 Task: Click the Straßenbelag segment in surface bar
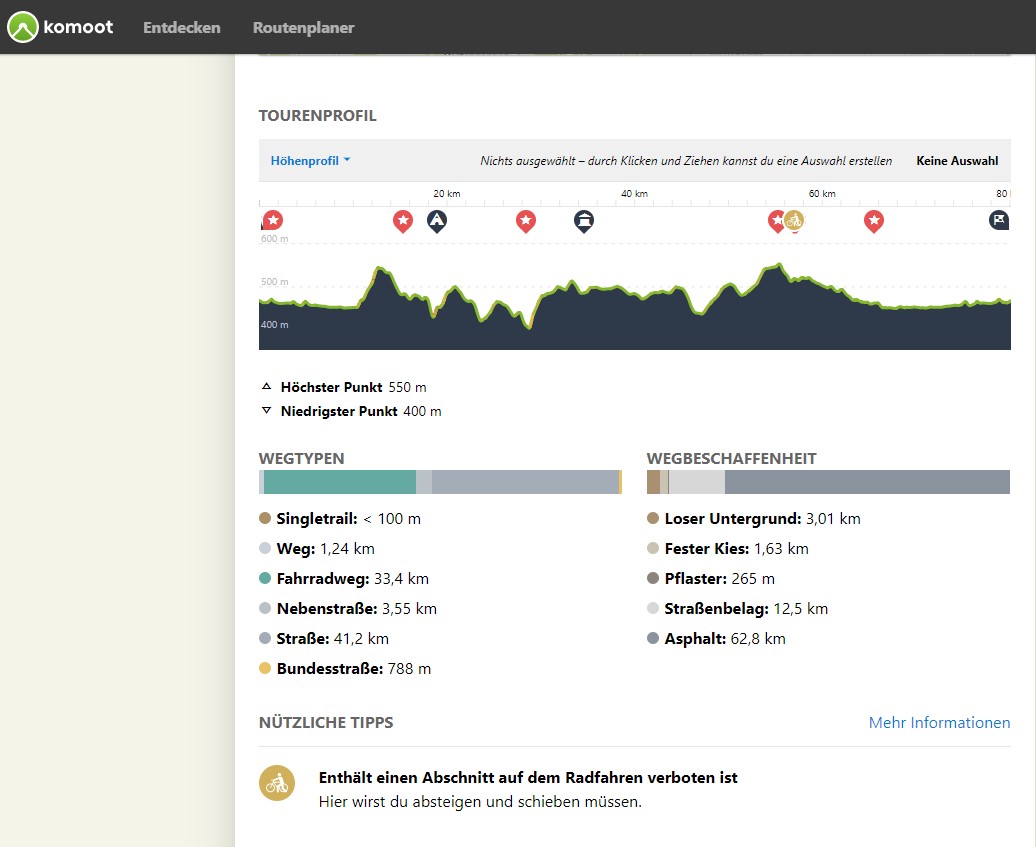(x=697, y=482)
